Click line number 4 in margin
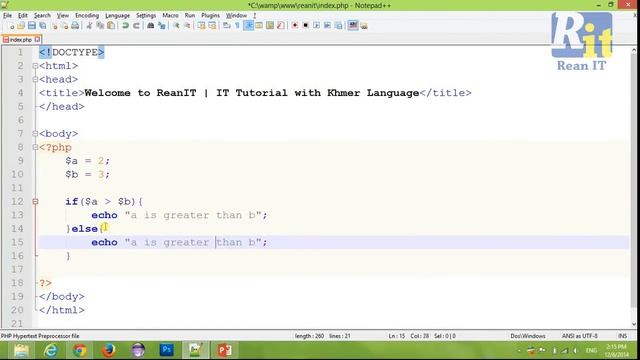 pyautogui.click(x=20, y=93)
